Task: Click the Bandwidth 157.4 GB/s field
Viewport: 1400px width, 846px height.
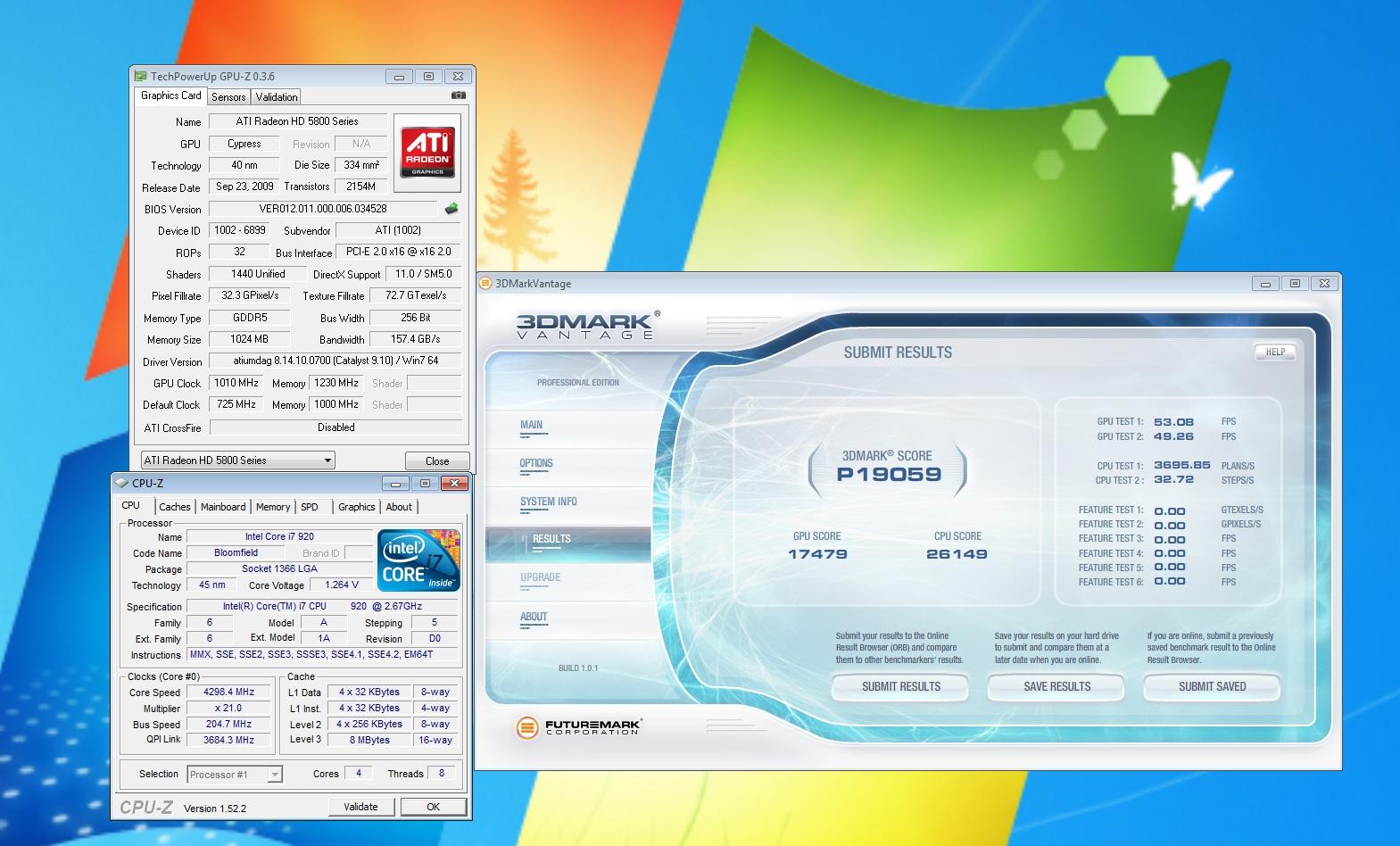Action: pyautogui.click(x=416, y=339)
